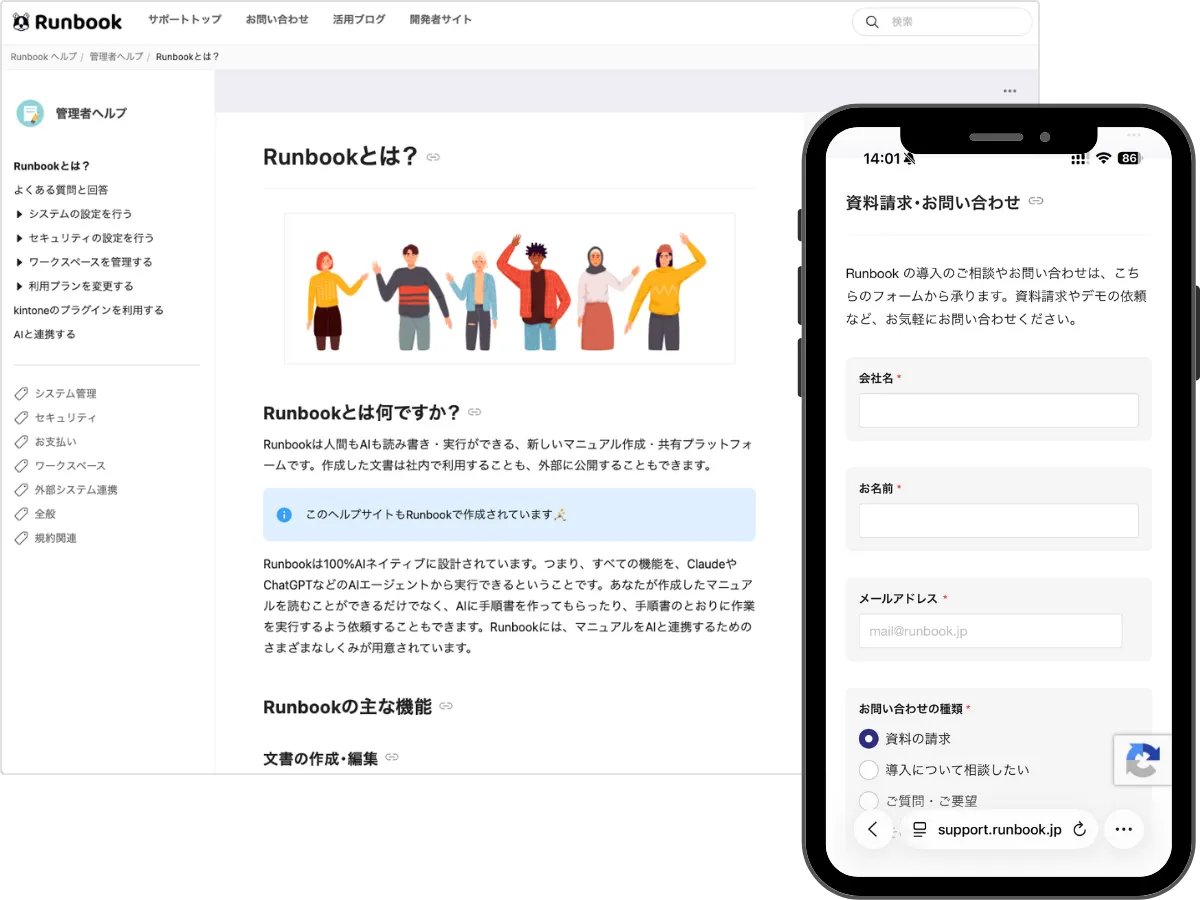
Task: Click the blue info icon in the callout
Action: click(284, 515)
